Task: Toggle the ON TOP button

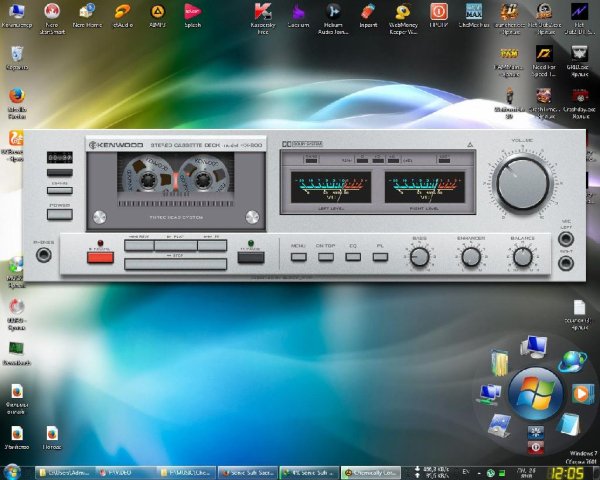Action: tap(326, 257)
